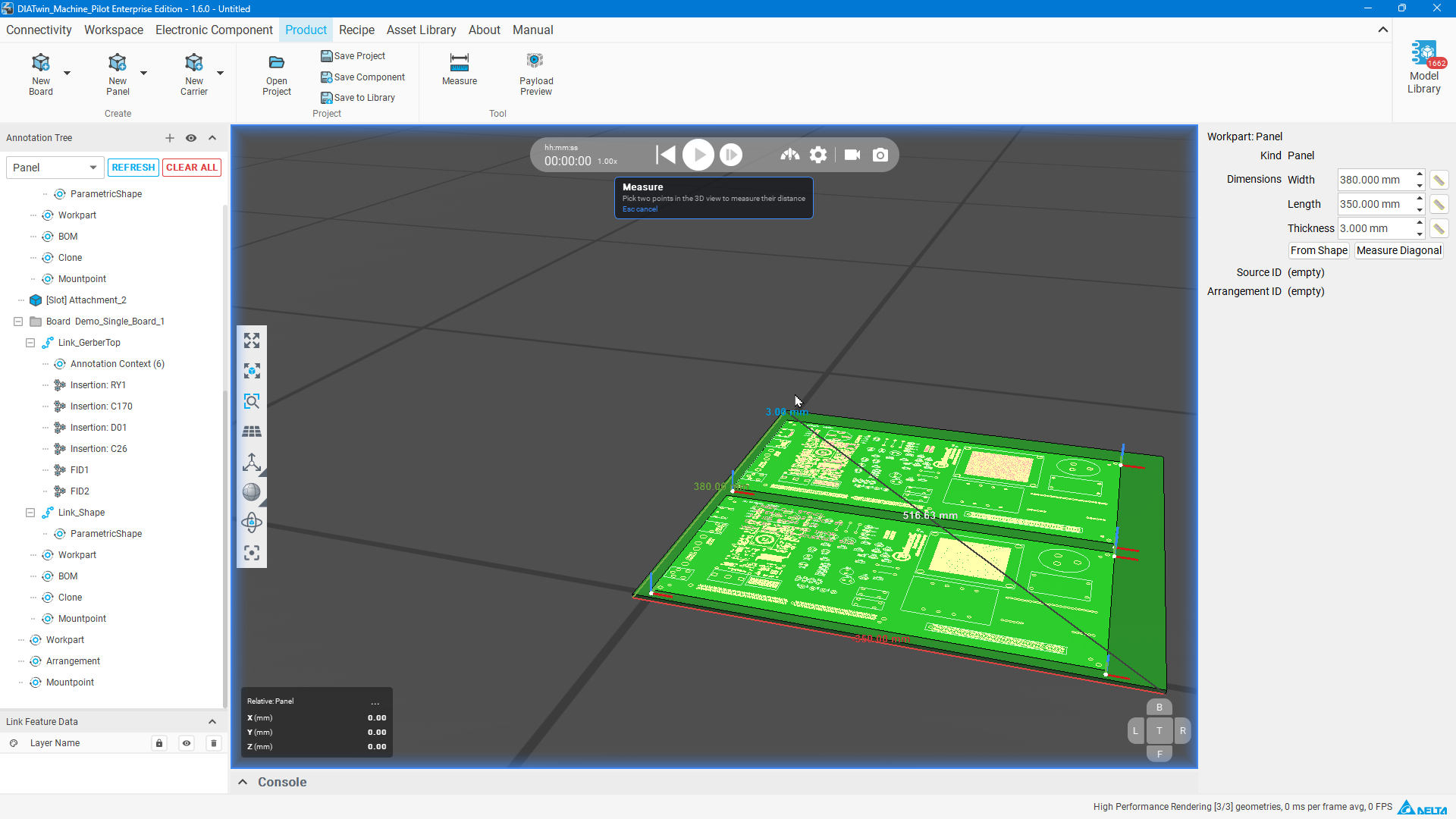Image resolution: width=1456 pixels, height=819 pixels.
Task: Click the REFRESH button
Action: pos(133,168)
